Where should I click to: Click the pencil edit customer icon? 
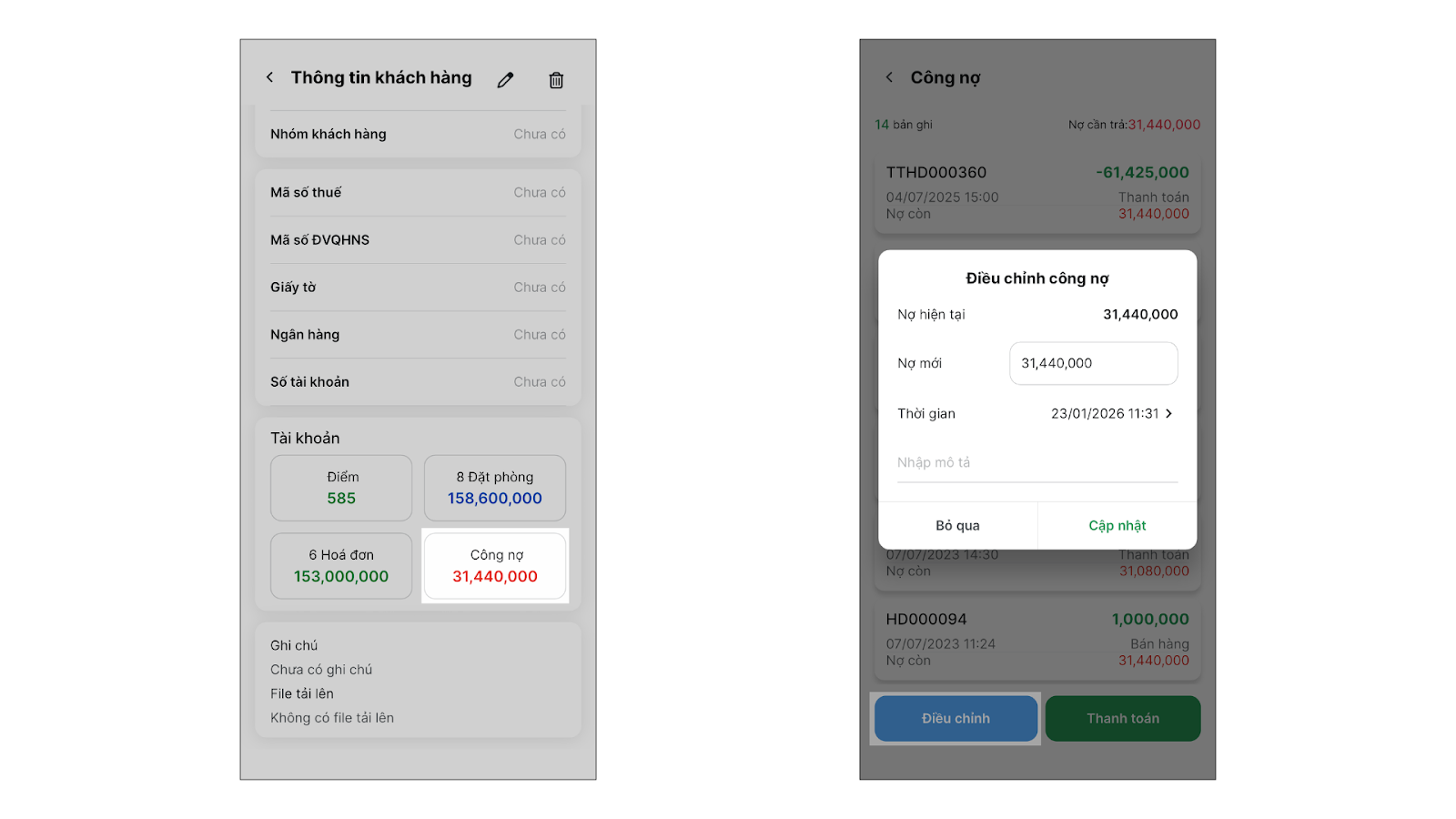(505, 80)
